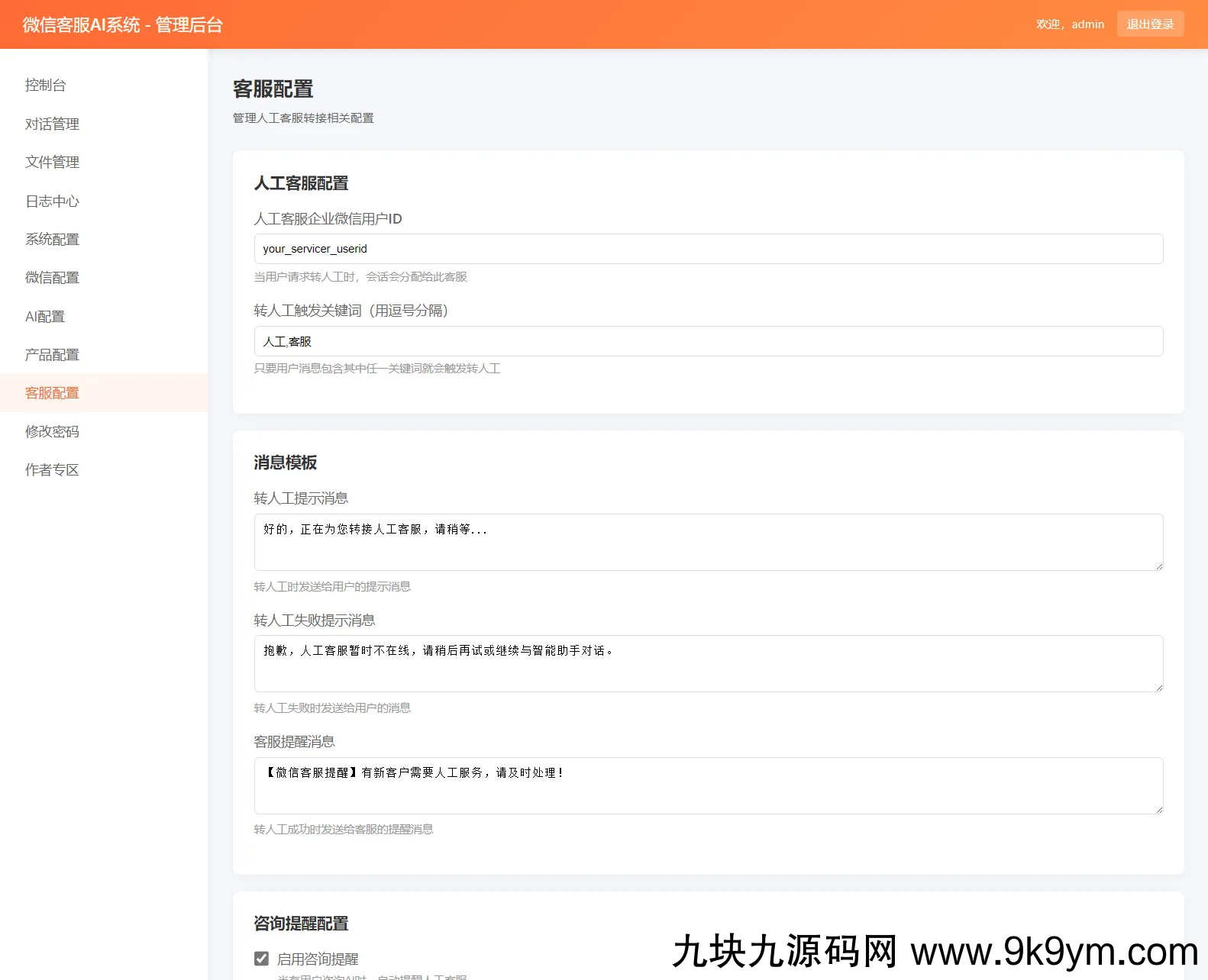Focus the 转人工触发关键词 input field
The width and height of the screenshot is (1208, 980).
708,341
